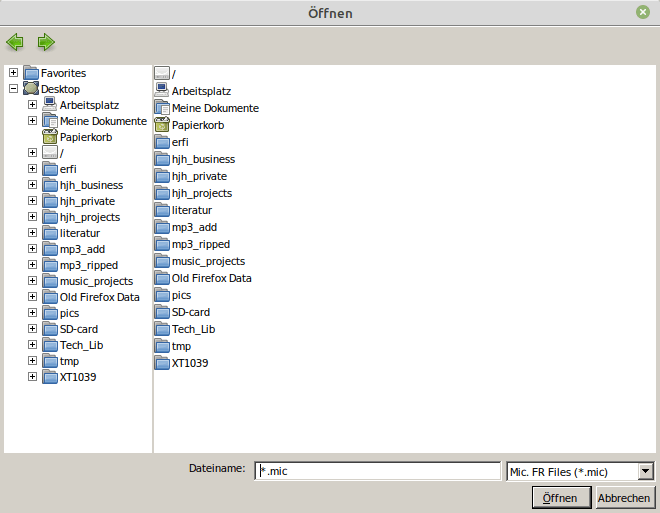
Task: Select the Arbeitsplatz icon in the file list
Action: point(162,90)
